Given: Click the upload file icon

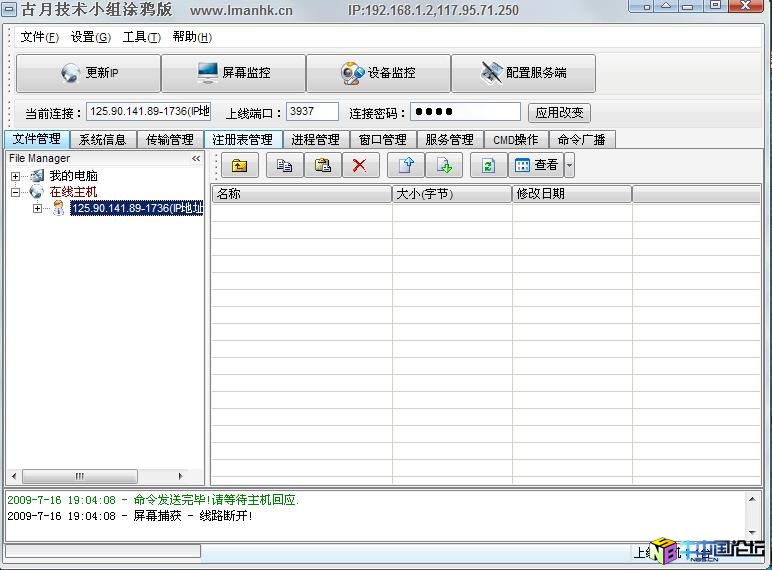Looking at the screenshot, I should pos(406,166).
